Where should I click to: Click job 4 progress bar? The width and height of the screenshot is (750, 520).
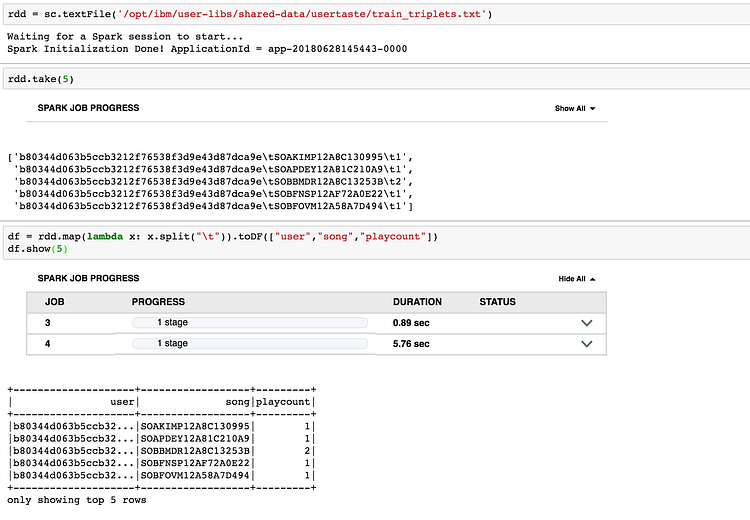click(x=250, y=343)
